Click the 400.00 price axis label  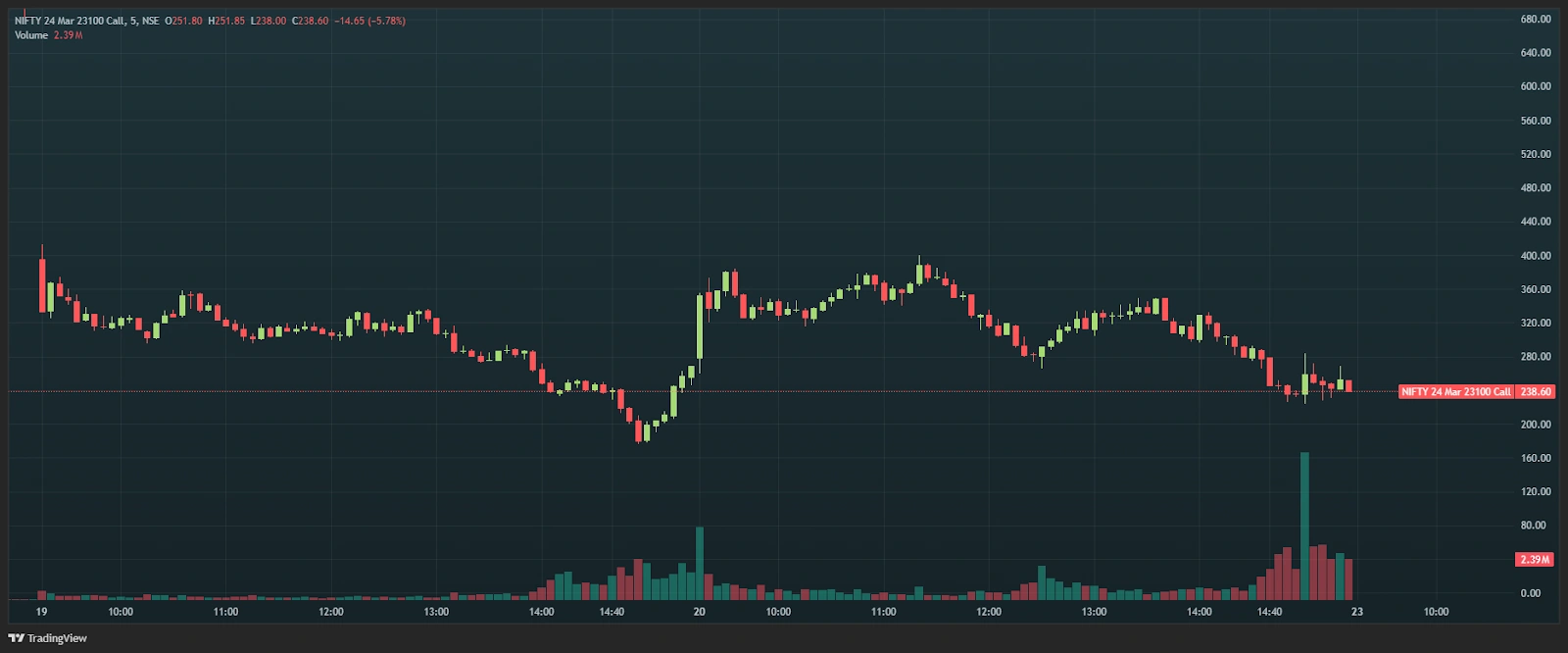1536,256
